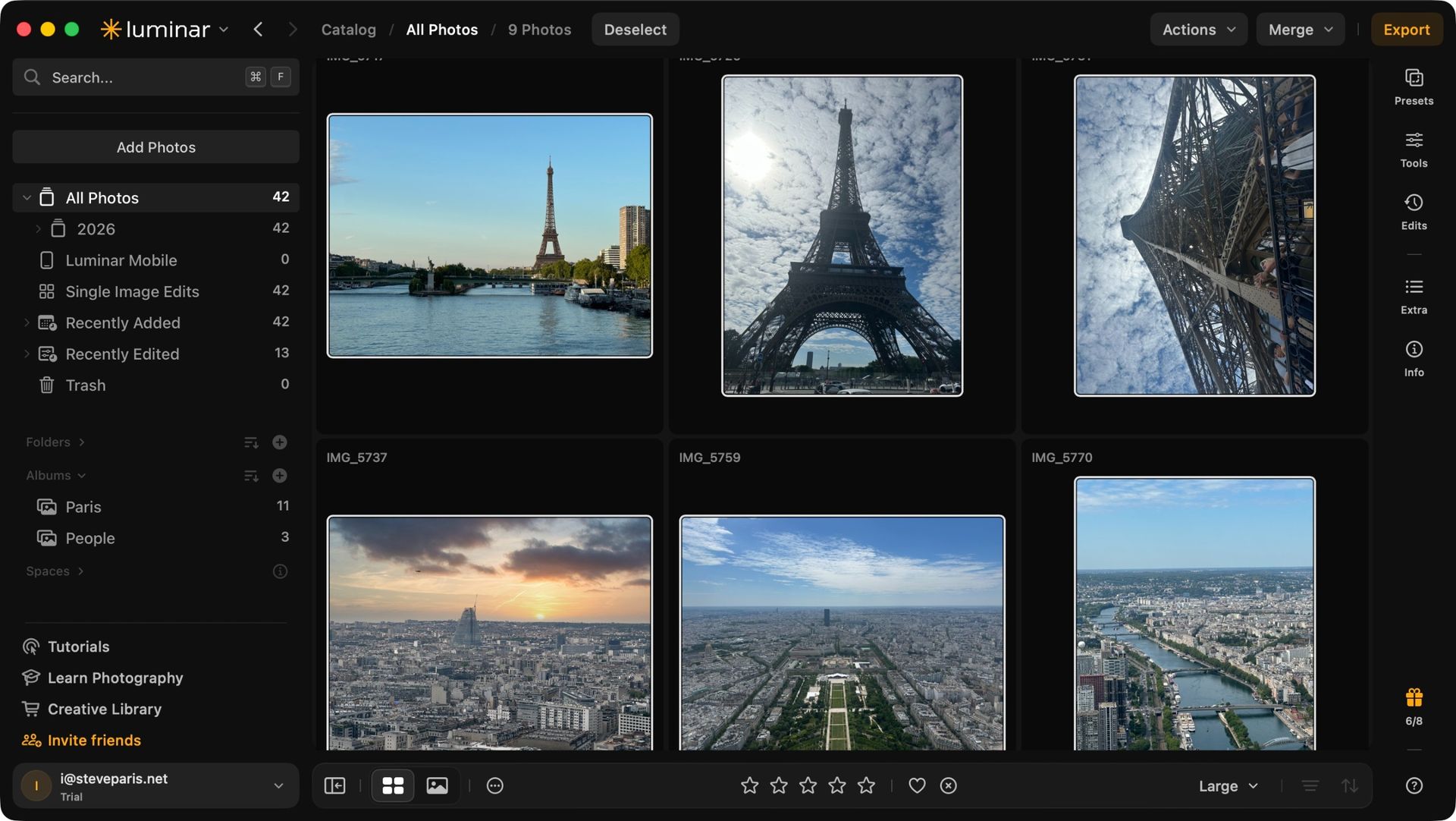Open Single Image Edits
This screenshot has height=821, width=1456.
(155, 291)
